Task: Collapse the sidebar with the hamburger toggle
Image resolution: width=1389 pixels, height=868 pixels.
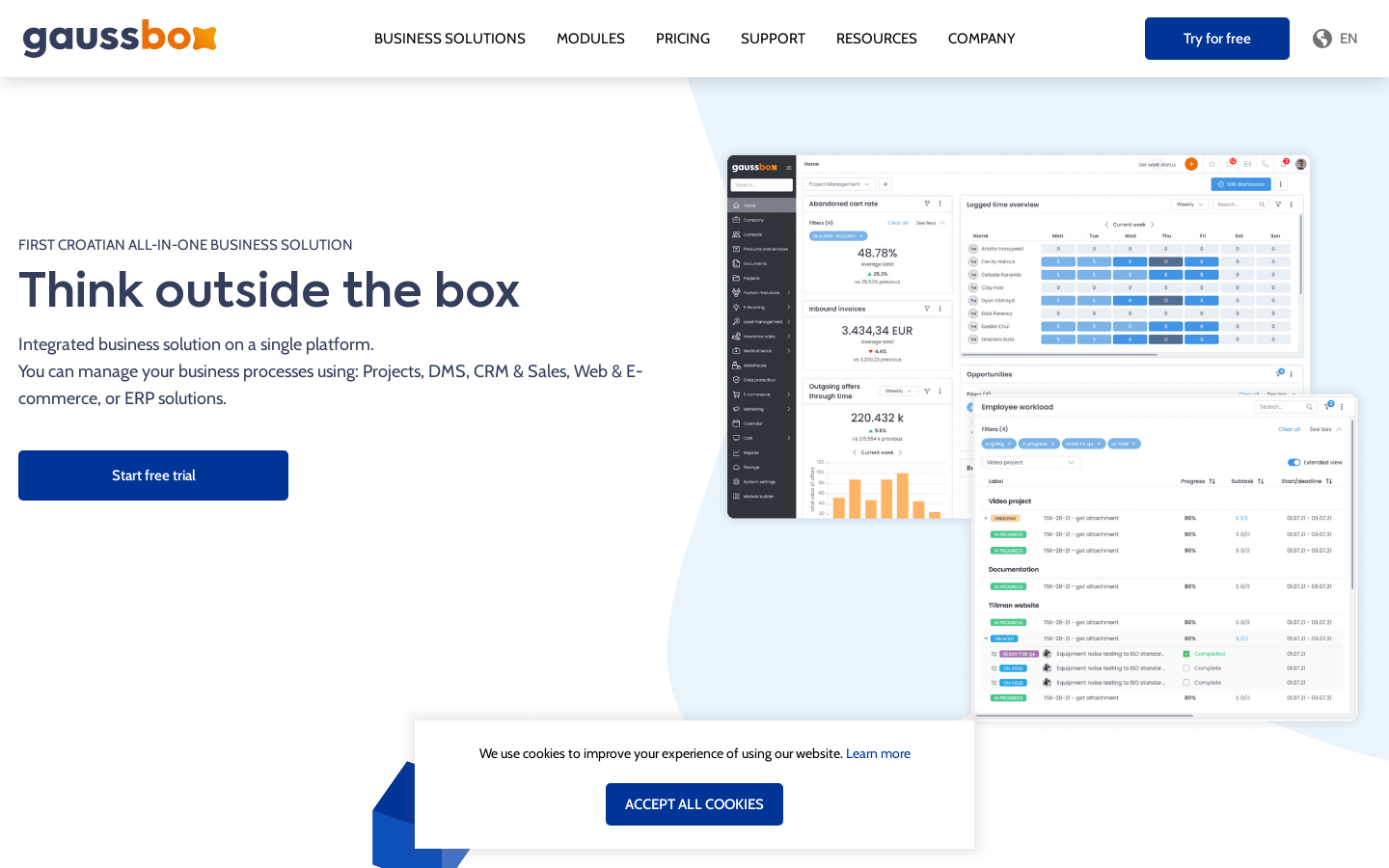Action: click(x=789, y=167)
